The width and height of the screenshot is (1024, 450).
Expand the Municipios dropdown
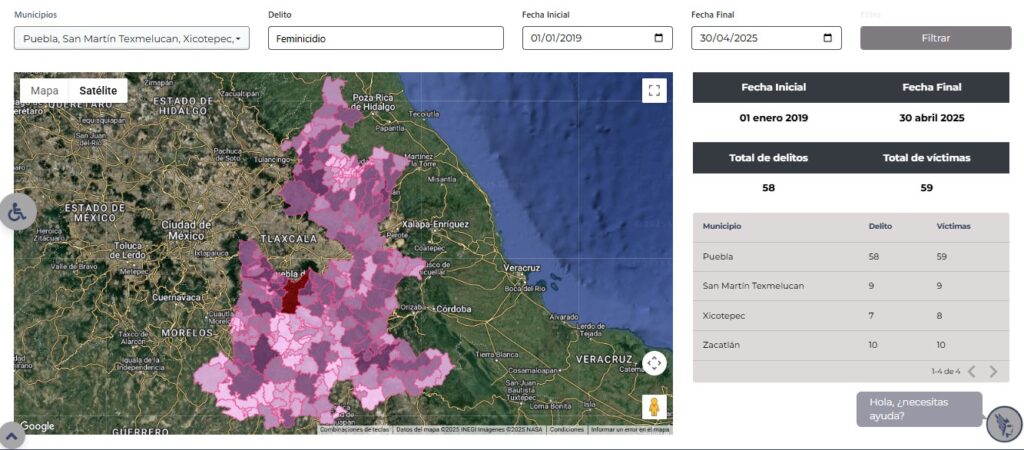131,38
